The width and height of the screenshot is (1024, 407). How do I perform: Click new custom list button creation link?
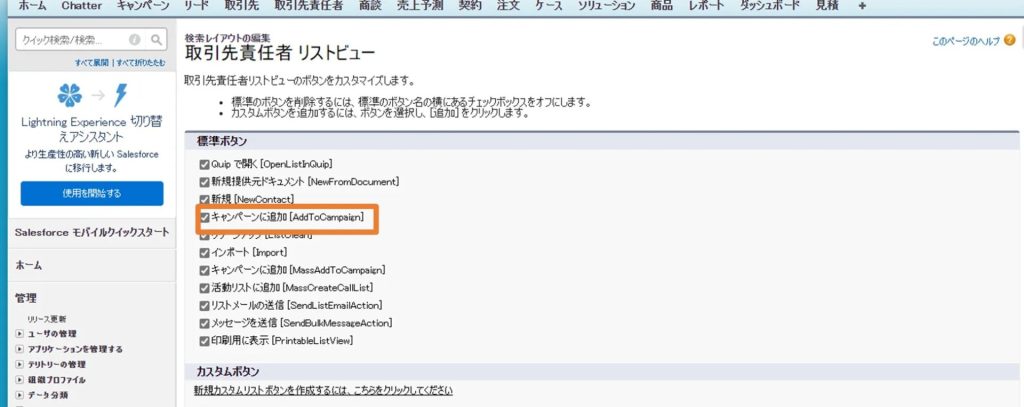(323, 391)
